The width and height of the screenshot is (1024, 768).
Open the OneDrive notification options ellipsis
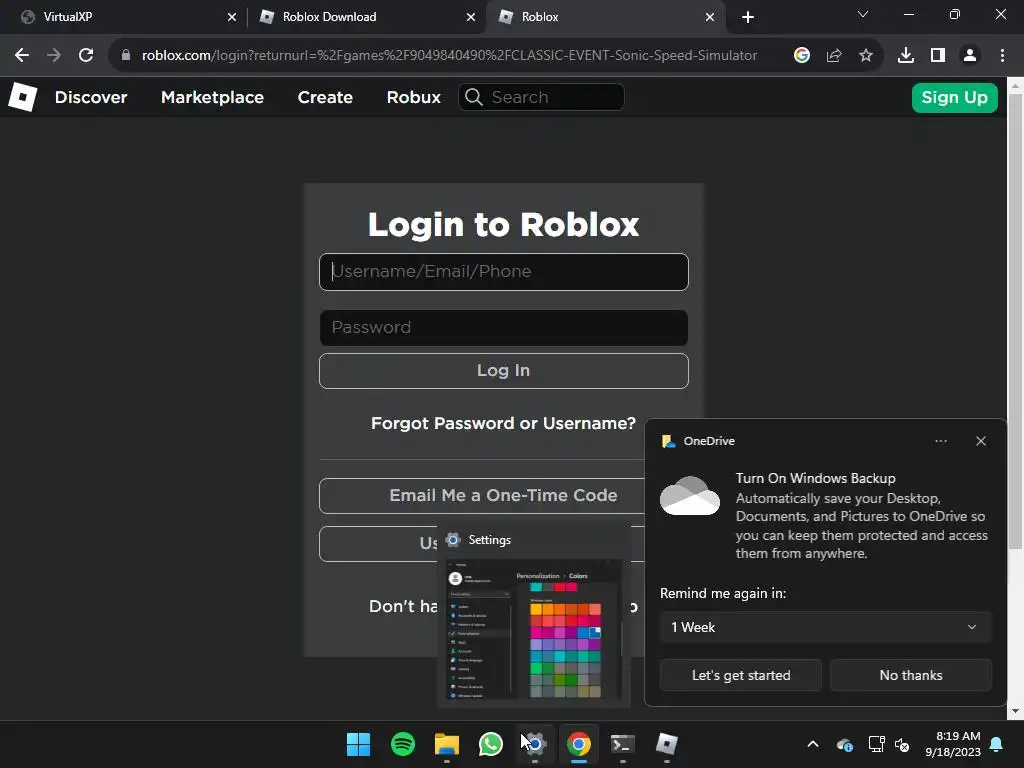(940, 441)
